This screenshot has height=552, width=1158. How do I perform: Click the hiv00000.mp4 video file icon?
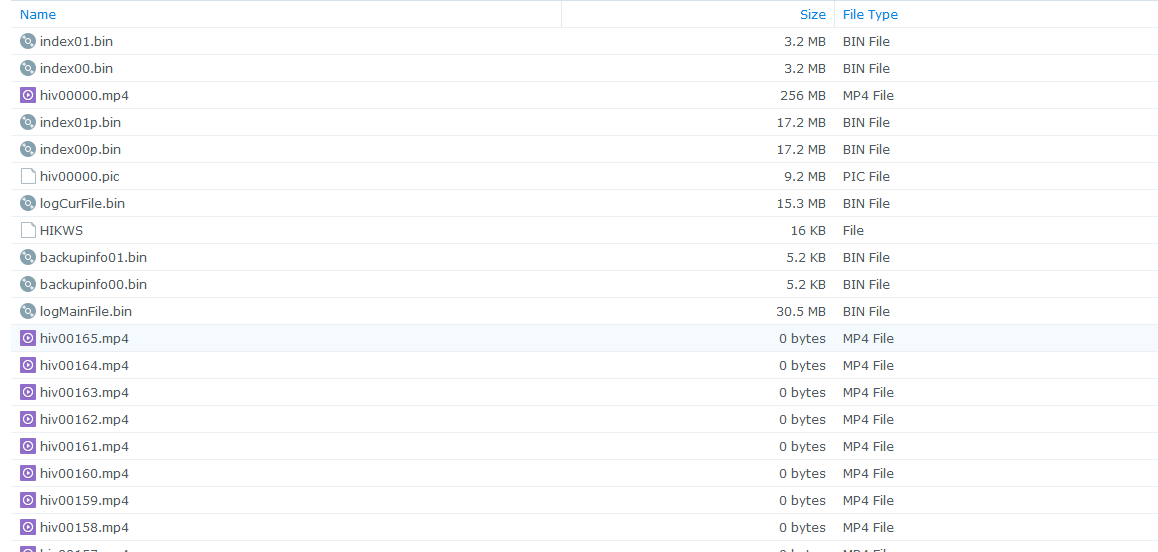tap(28, 96)
